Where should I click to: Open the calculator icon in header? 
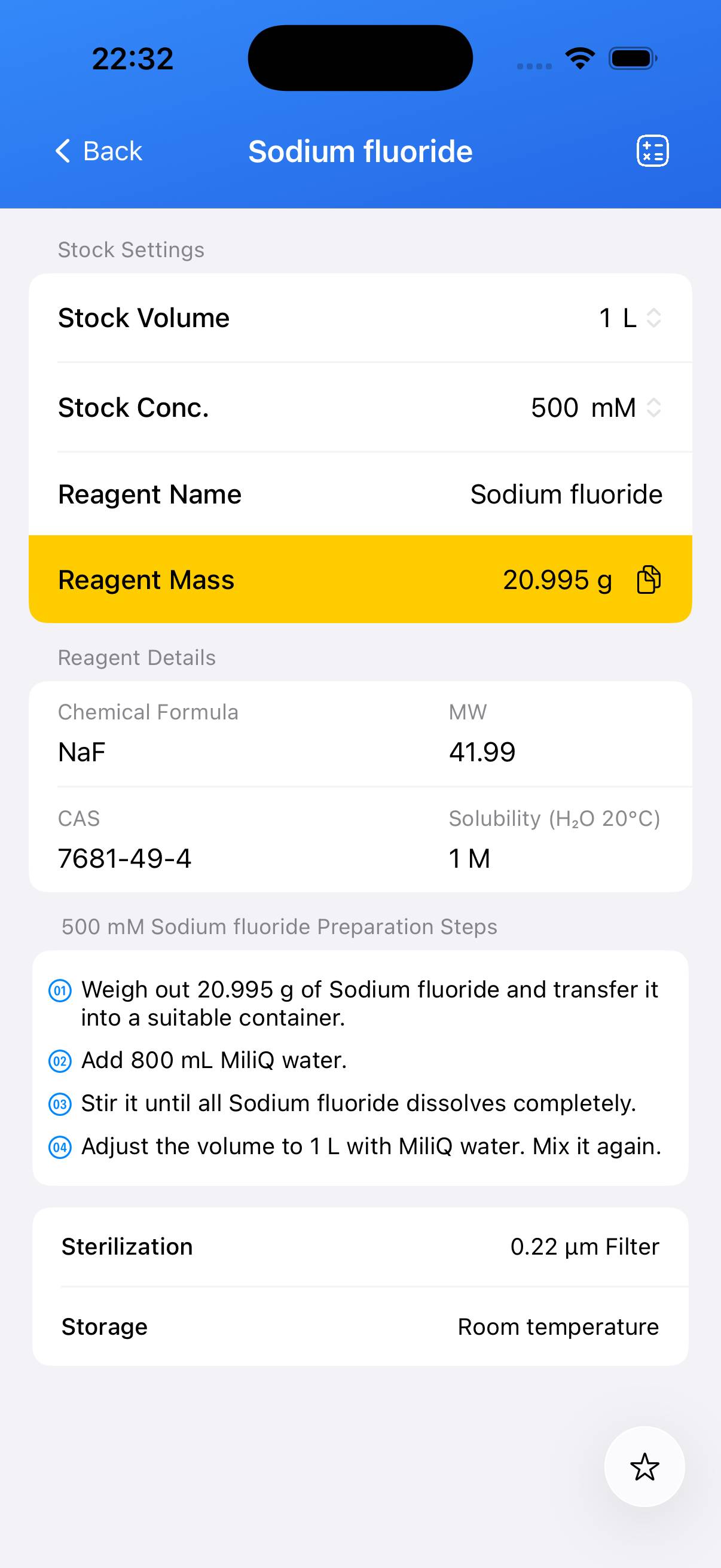652,150
